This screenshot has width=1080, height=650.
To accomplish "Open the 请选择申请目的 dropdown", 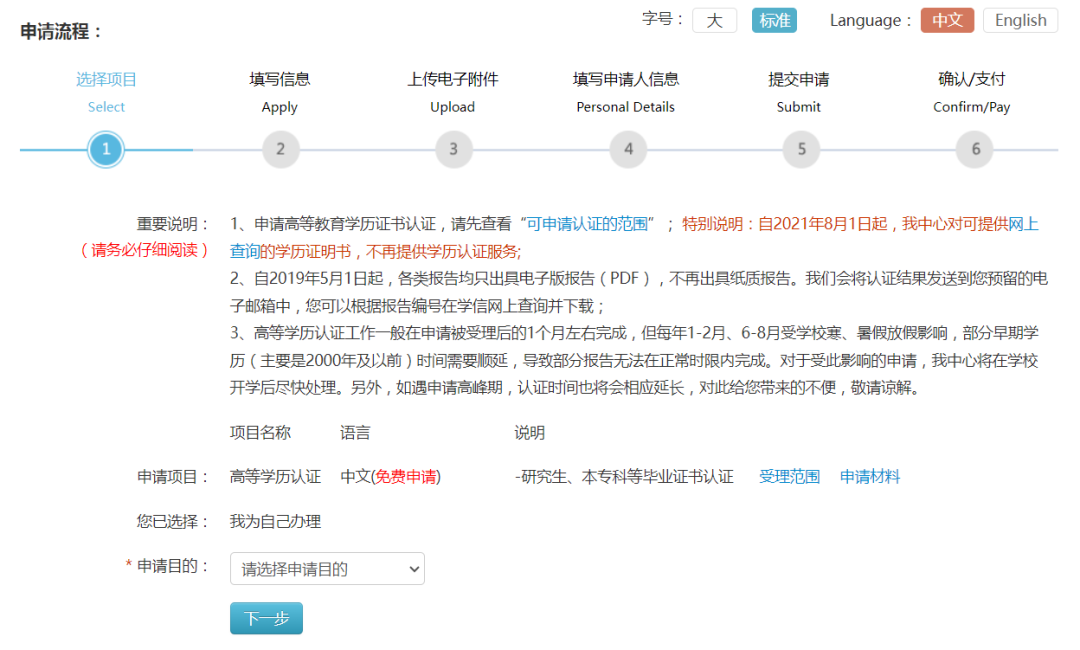I will coord(327,569).
